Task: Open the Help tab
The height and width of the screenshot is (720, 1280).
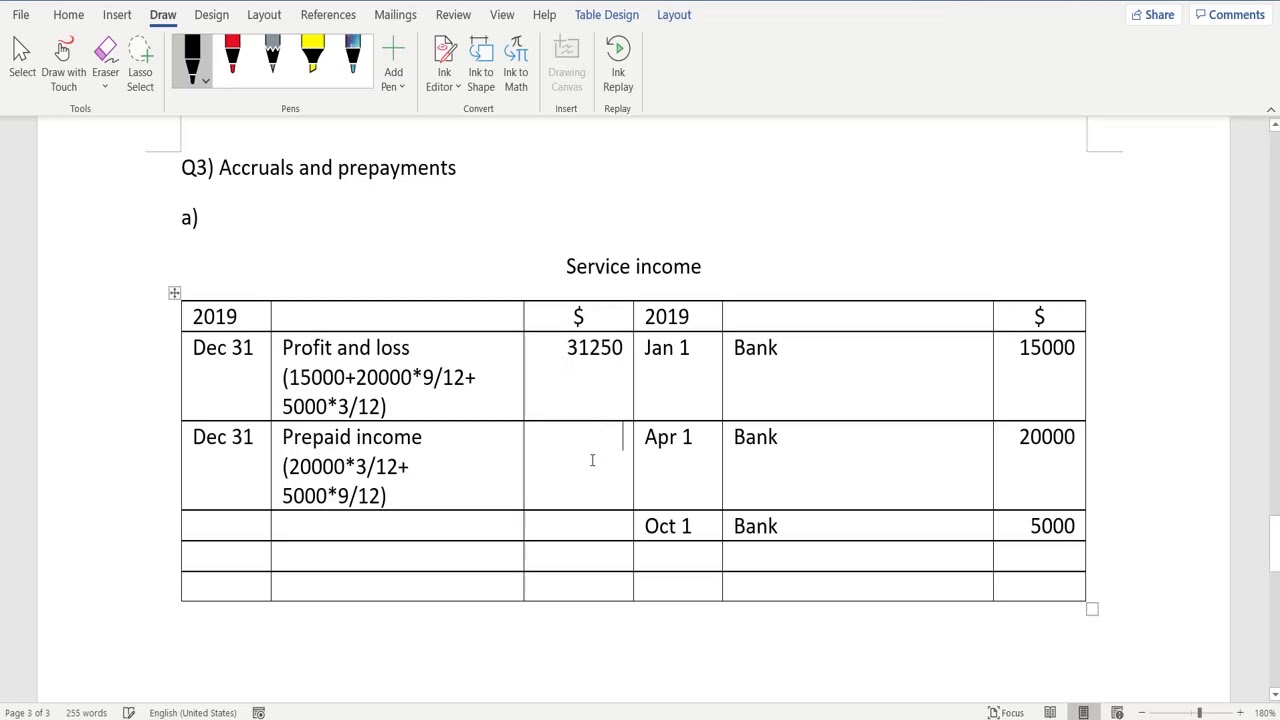Action: [544, 15]
